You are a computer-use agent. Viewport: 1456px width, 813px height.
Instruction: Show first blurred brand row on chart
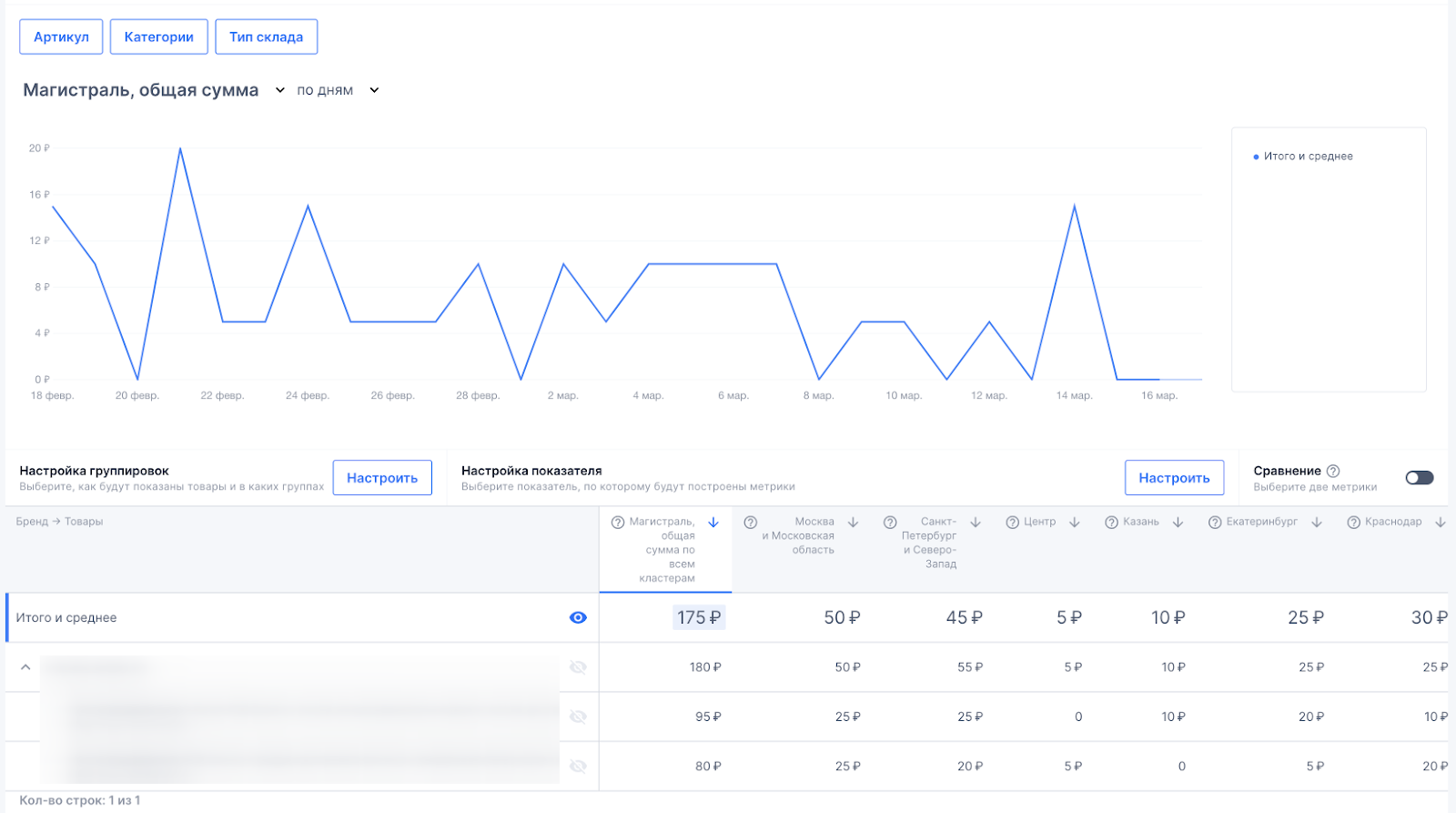pos(578,667)
